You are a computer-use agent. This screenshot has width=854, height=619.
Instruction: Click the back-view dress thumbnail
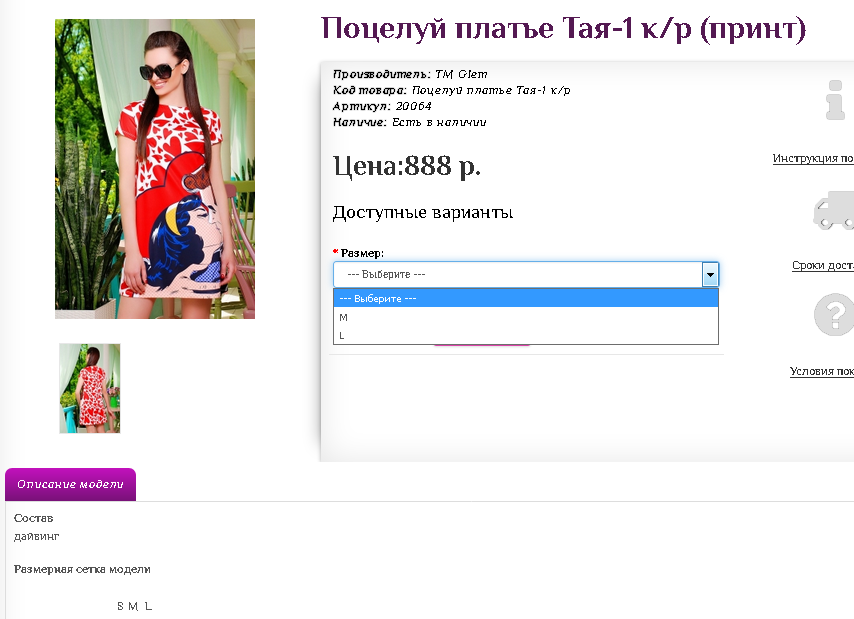[90, 388]
